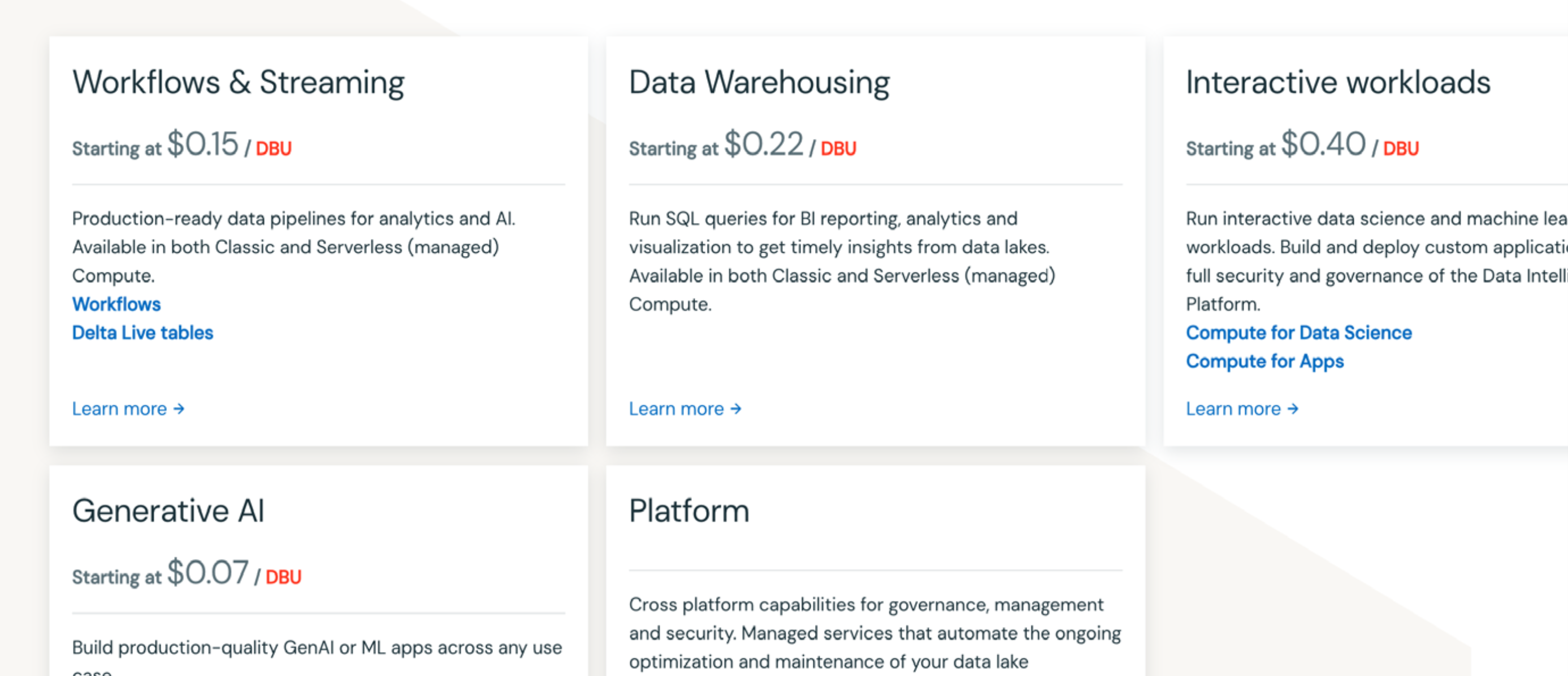Click Learn more in Workflows & Streaming card

(x=128, y=409)
